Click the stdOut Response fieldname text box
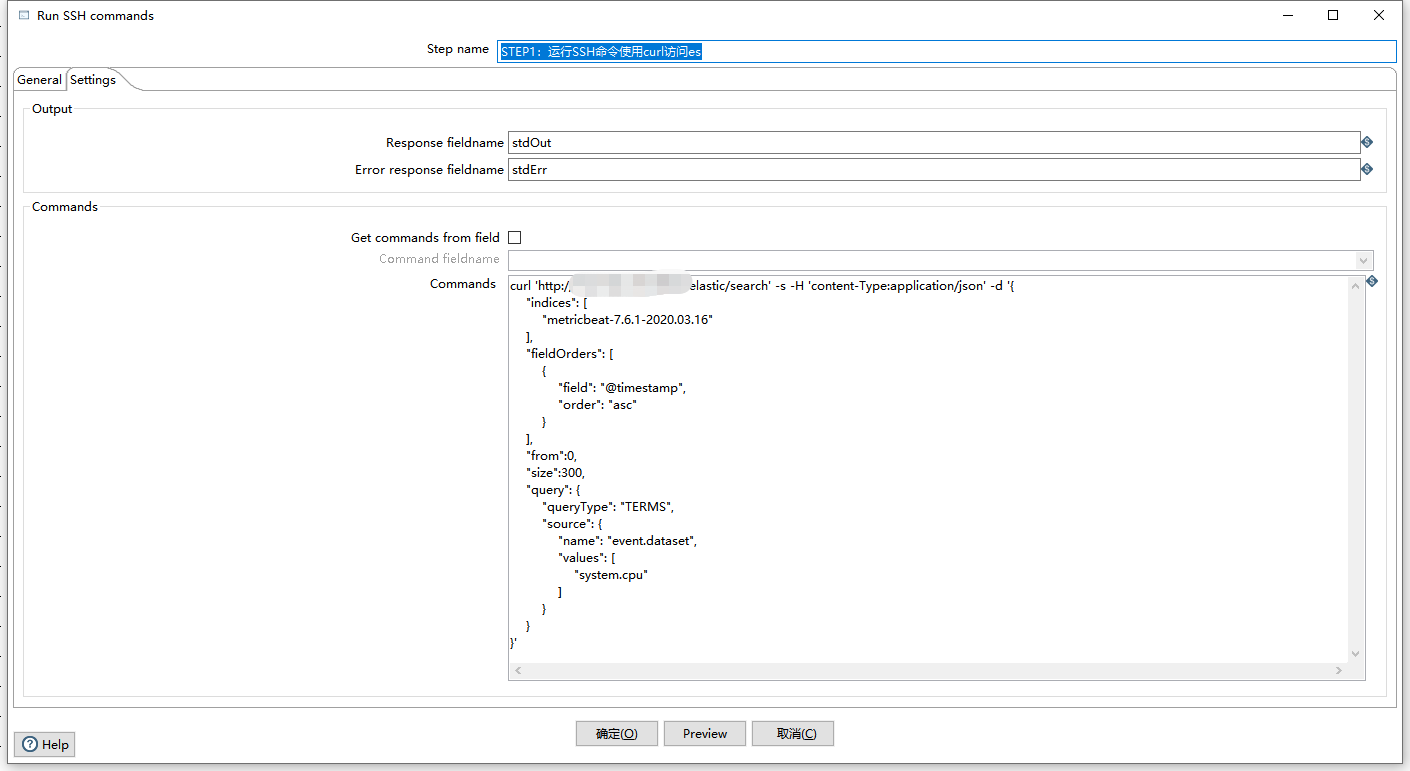The image size is (1410, 771). point(900,142)
